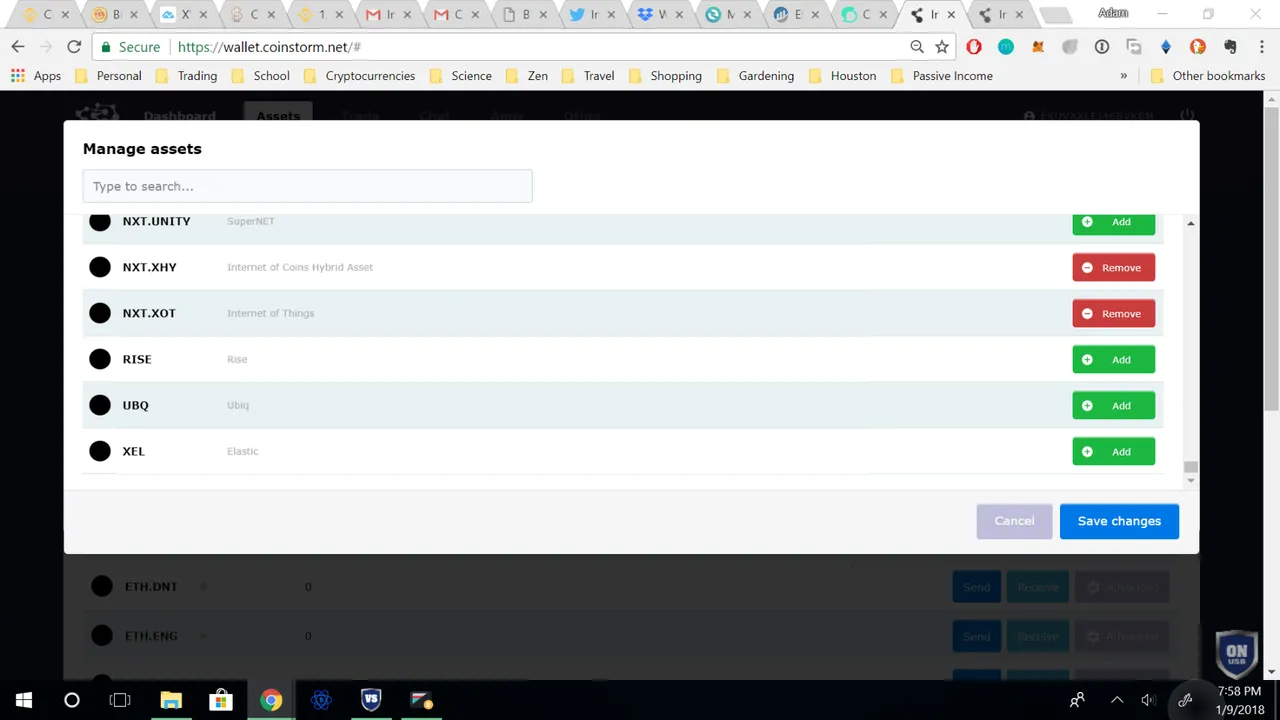This screenshot has height=720, width=1280.
Task: Add the XEL Elastic asset
Action: (x=1113, y=452)
